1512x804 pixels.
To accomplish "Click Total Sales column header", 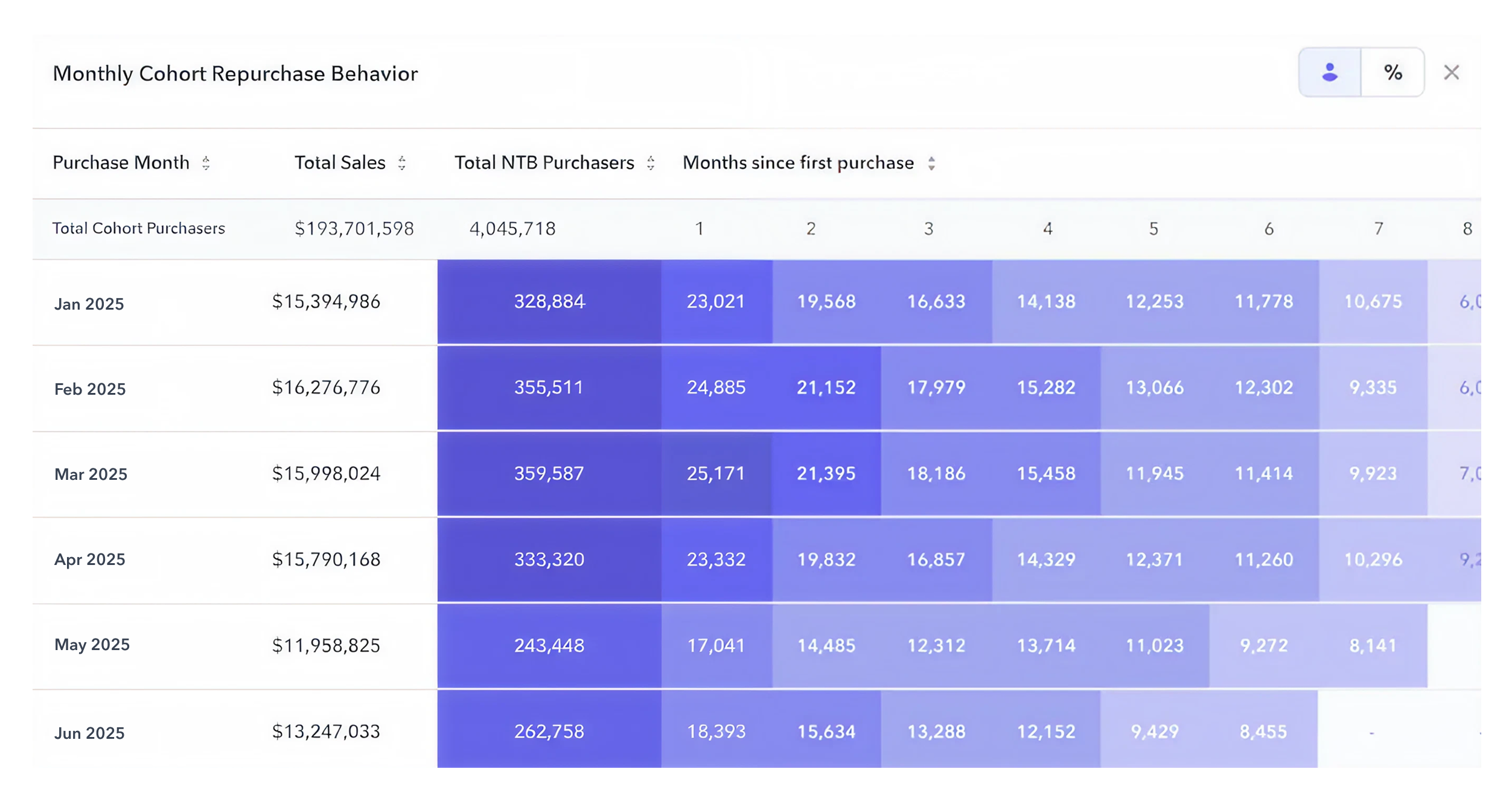I will (340, 163).
